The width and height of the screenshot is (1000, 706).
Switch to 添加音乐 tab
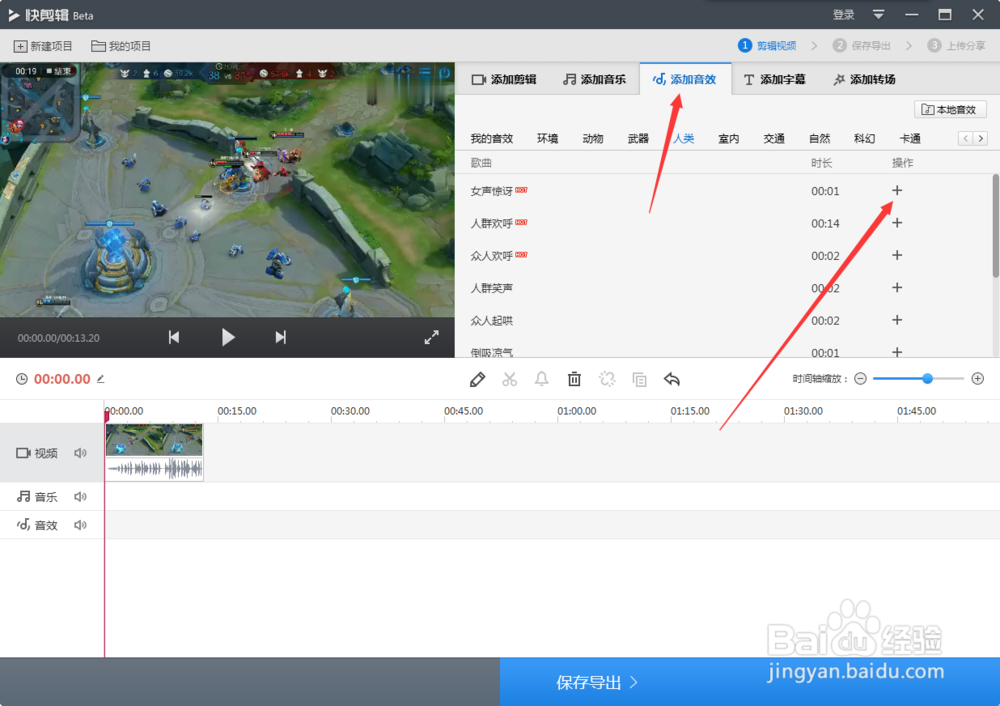(594, 79)
